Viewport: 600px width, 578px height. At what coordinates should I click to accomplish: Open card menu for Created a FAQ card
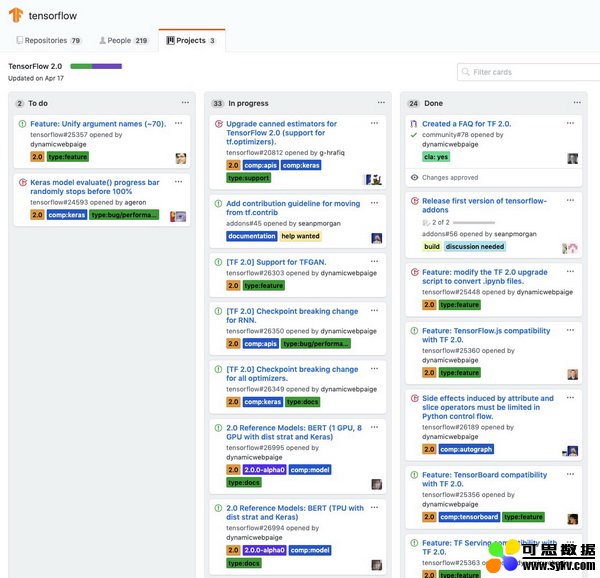[570, 123]
